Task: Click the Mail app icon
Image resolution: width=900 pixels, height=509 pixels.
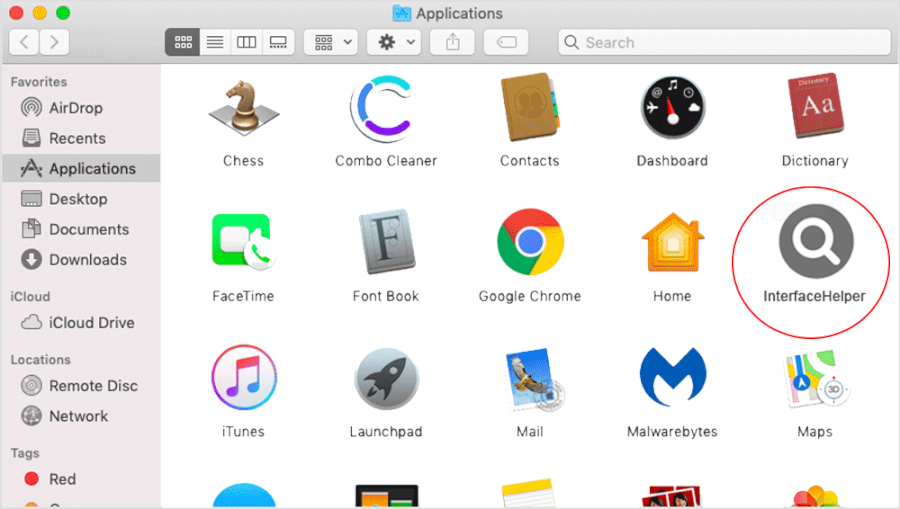Action: tap(533, 379)
